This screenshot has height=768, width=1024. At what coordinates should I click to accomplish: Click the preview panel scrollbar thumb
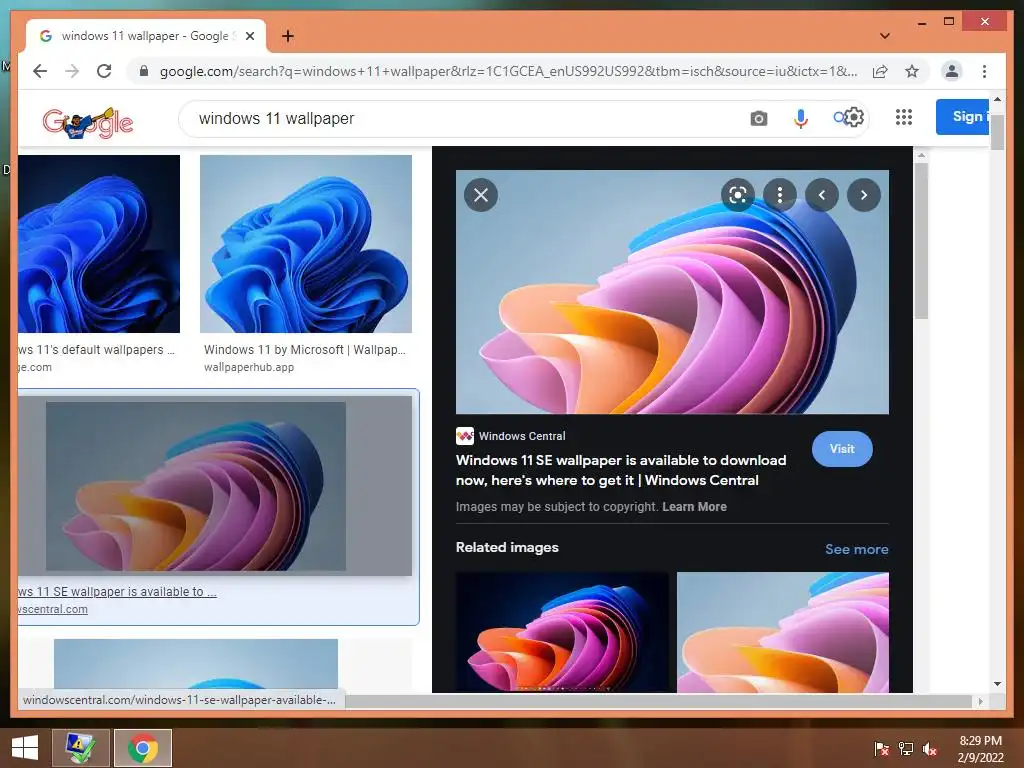921,240
